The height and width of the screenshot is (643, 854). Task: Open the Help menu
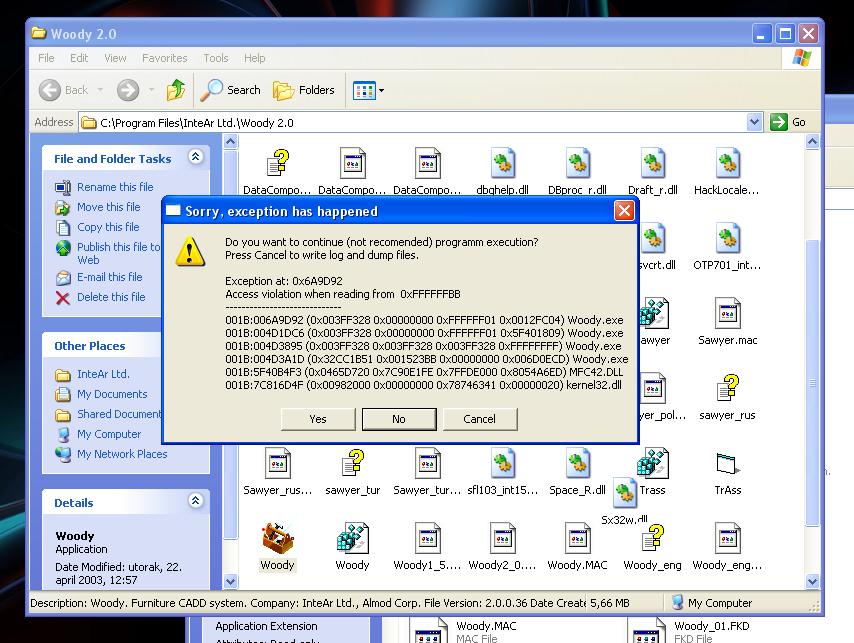[x=254, y=58]
